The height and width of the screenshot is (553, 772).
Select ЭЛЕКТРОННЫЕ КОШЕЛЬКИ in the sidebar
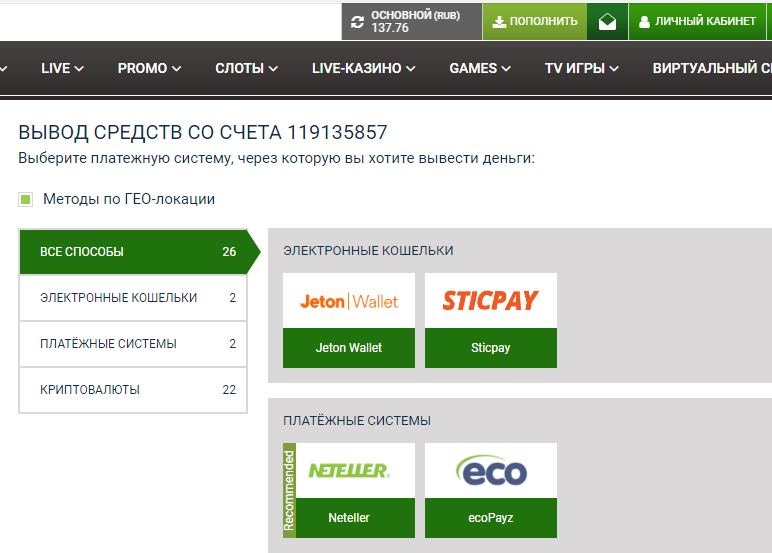point(133,297)
